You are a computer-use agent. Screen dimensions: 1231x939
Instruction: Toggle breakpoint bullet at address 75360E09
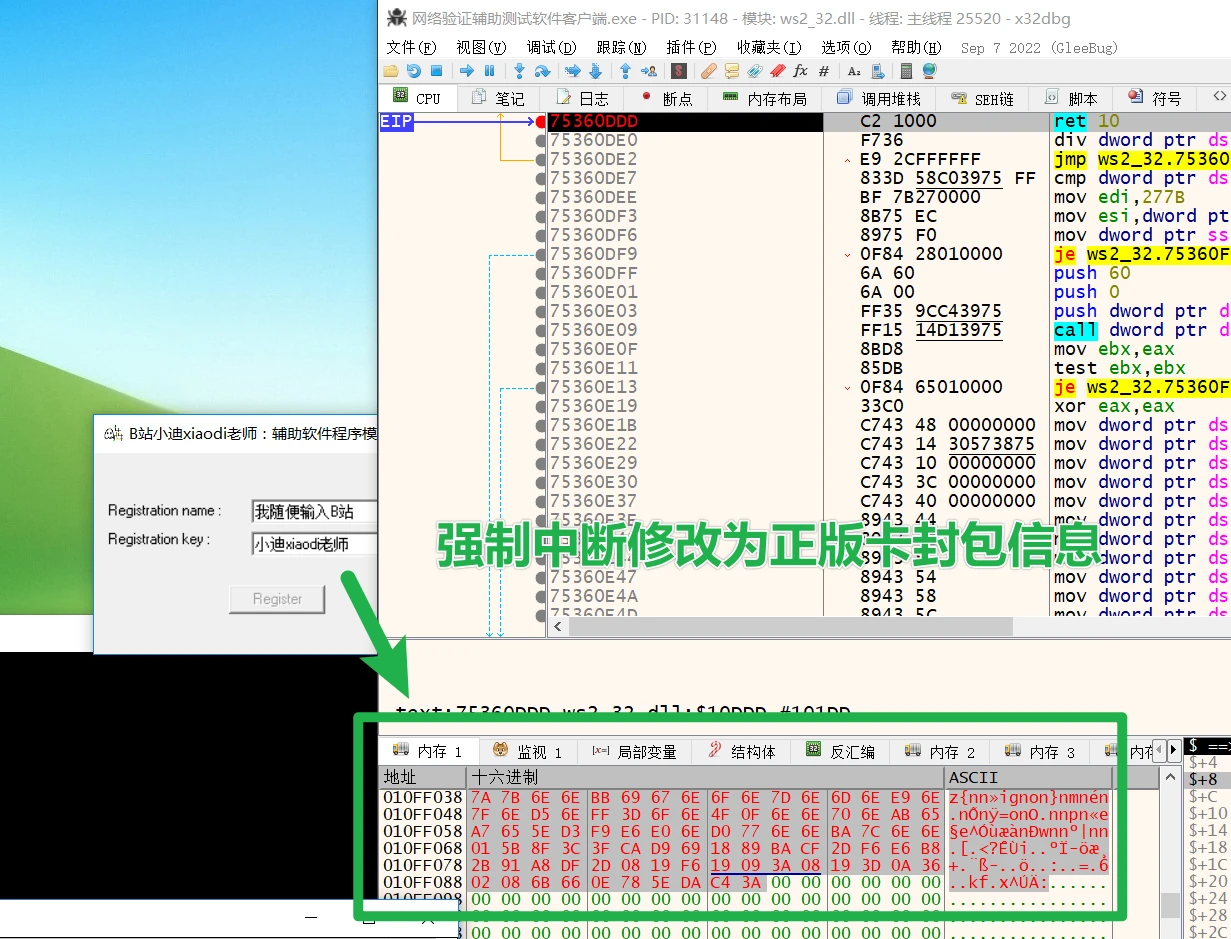click(541, 330)
